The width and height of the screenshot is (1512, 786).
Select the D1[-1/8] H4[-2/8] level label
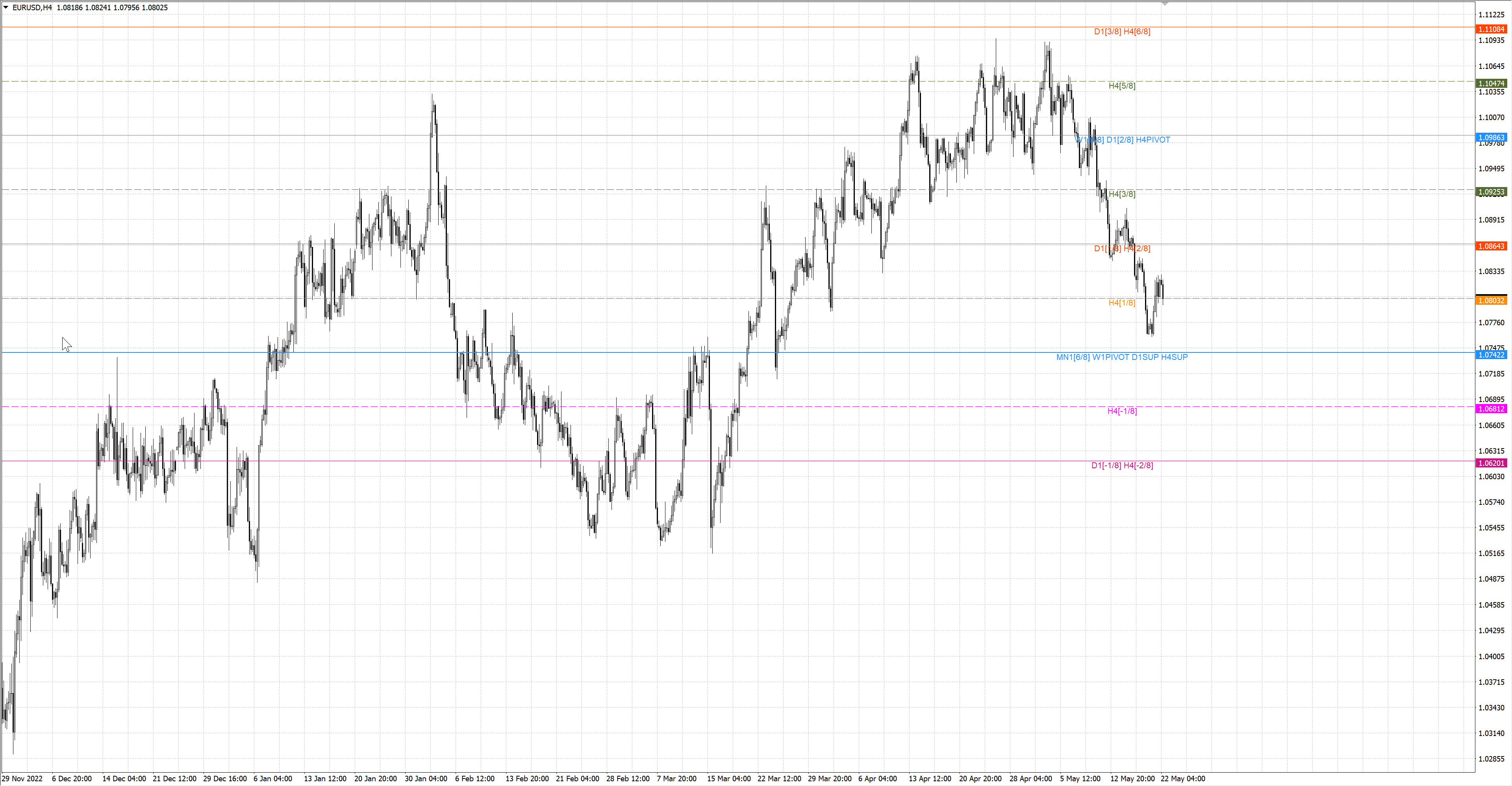[1122, 465]
